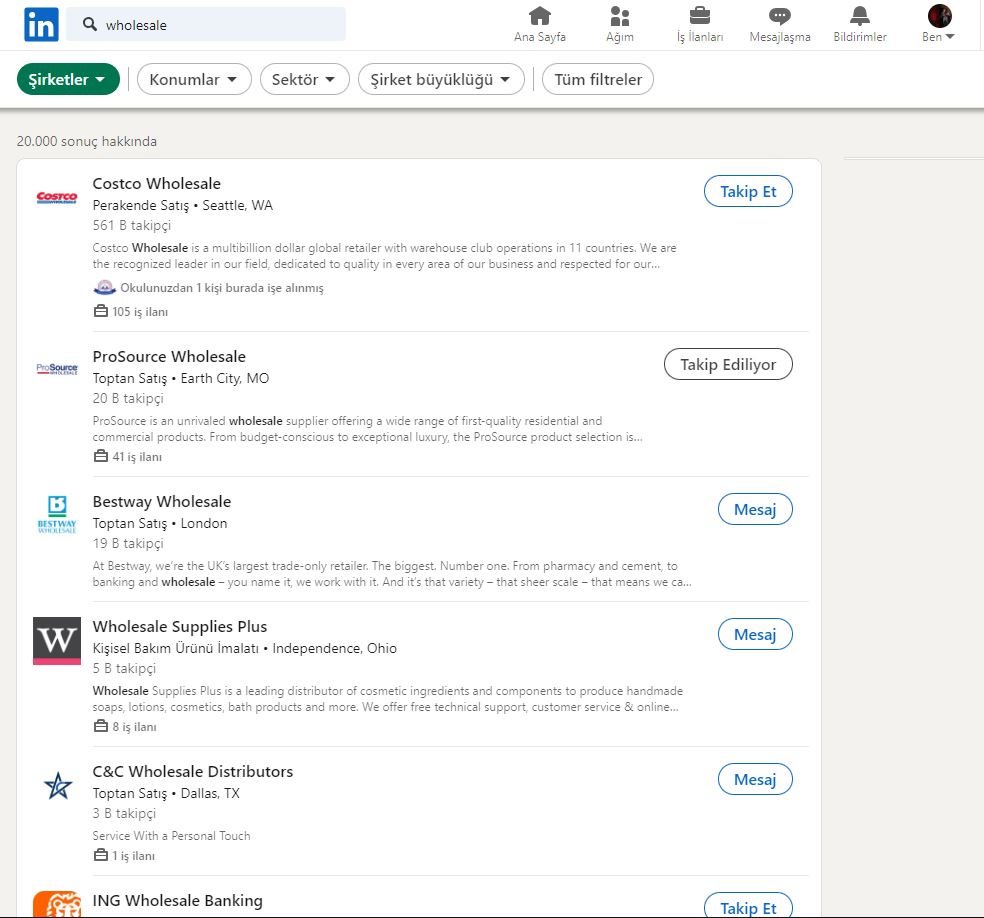Open ING Wholesale Banking title link
The image size is (984, 918).
178,900
